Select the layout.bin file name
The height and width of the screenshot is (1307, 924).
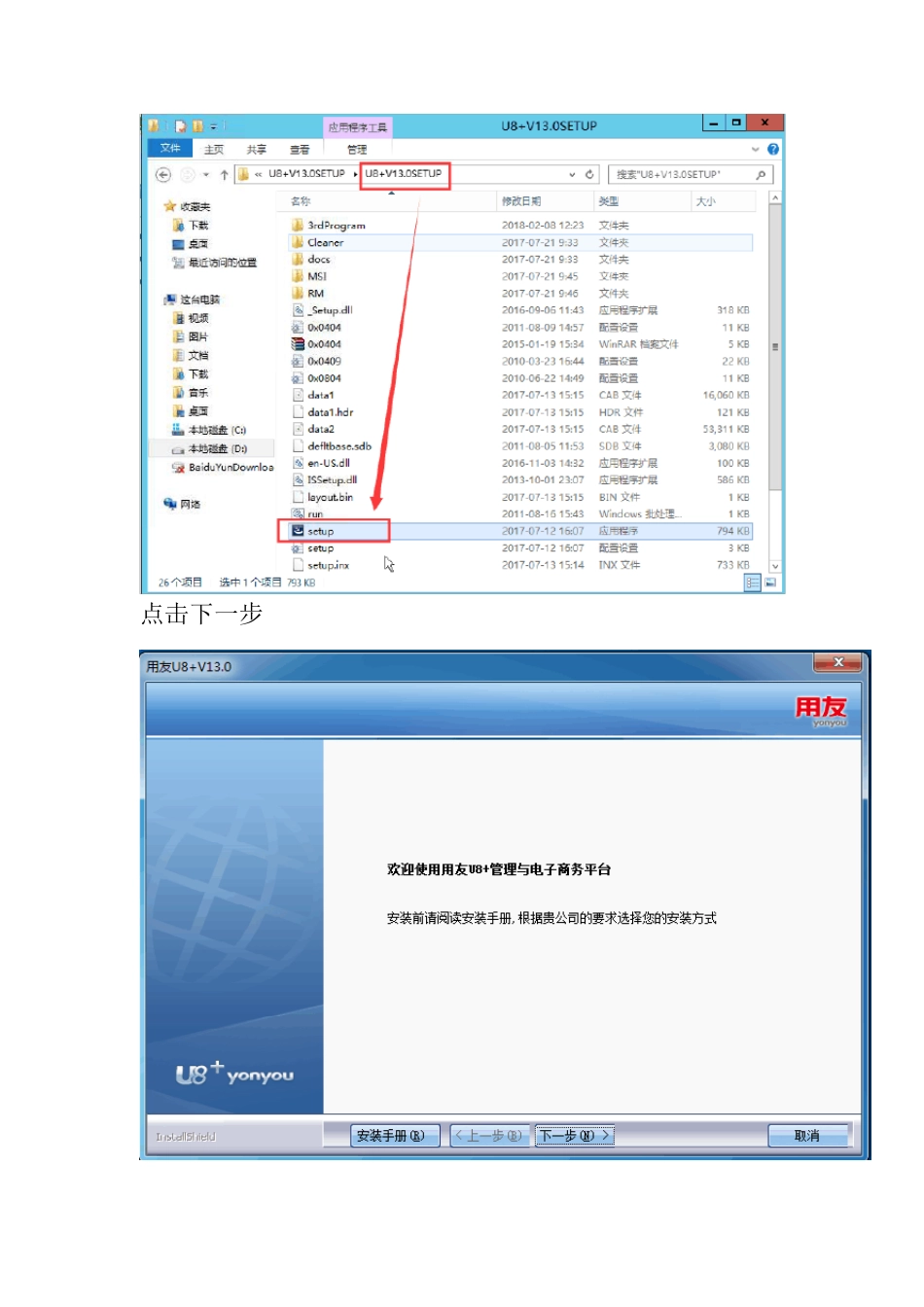(x=331, y=497)
